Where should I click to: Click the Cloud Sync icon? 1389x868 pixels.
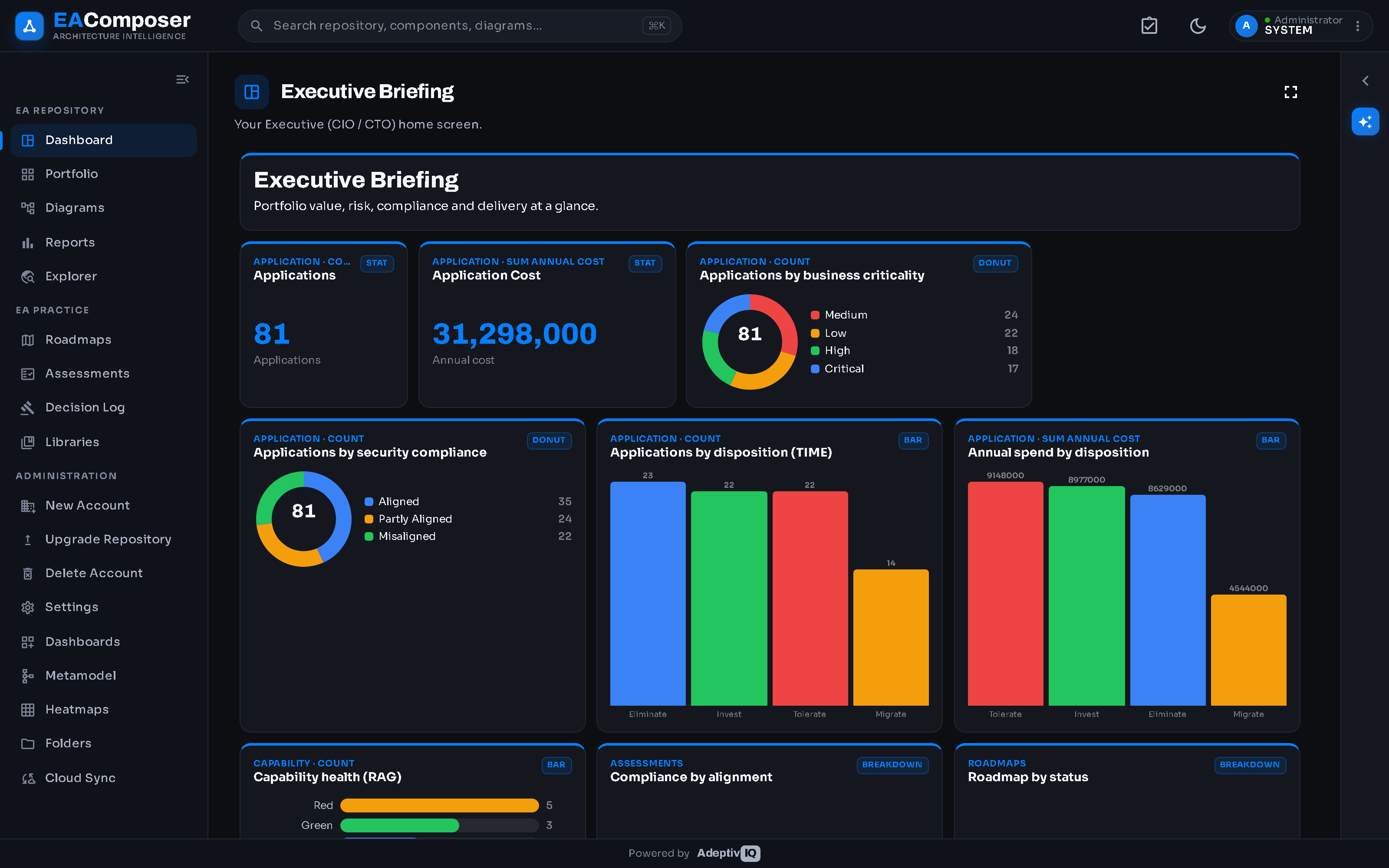[27, 779]
